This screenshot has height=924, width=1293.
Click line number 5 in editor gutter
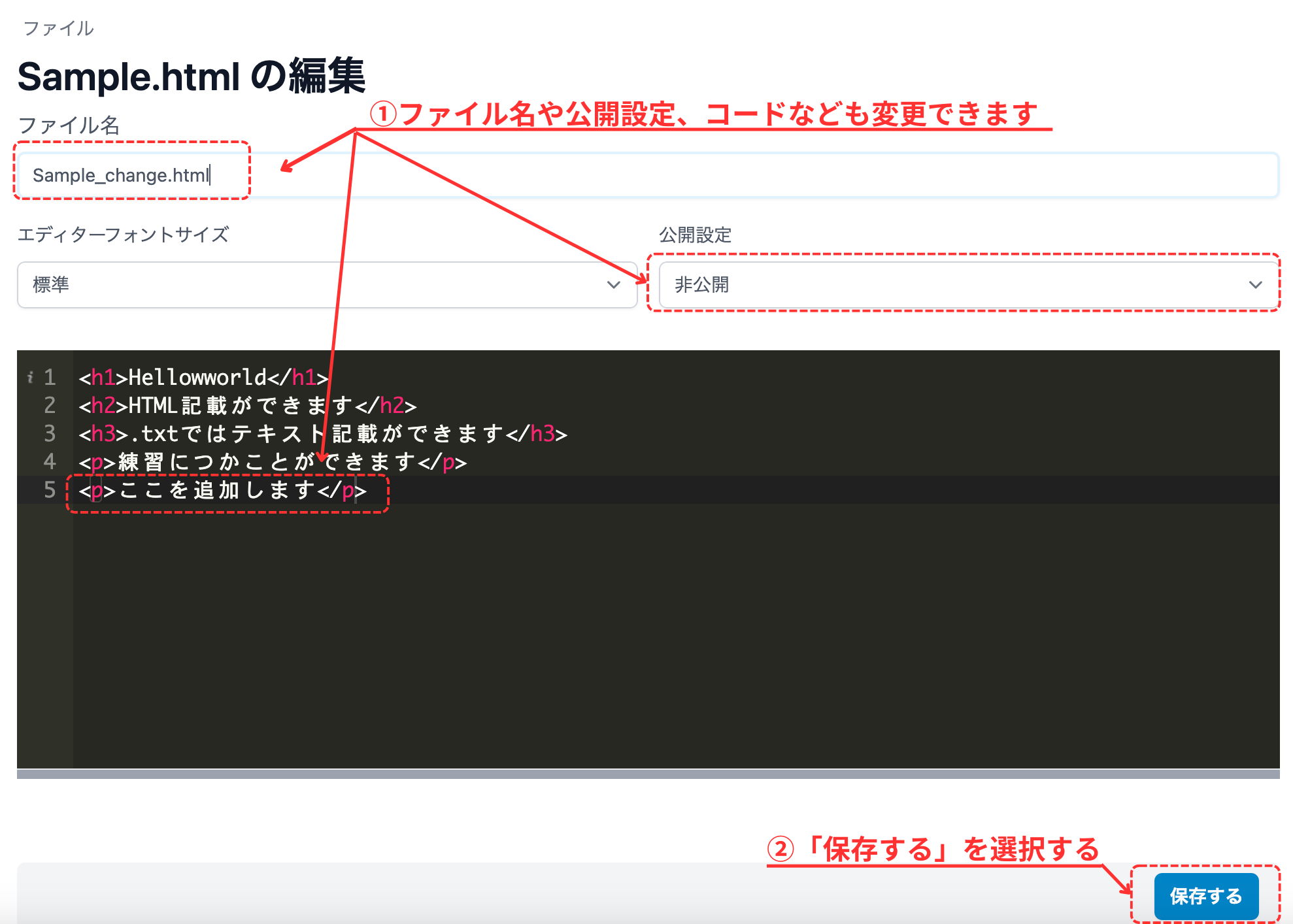50,489
